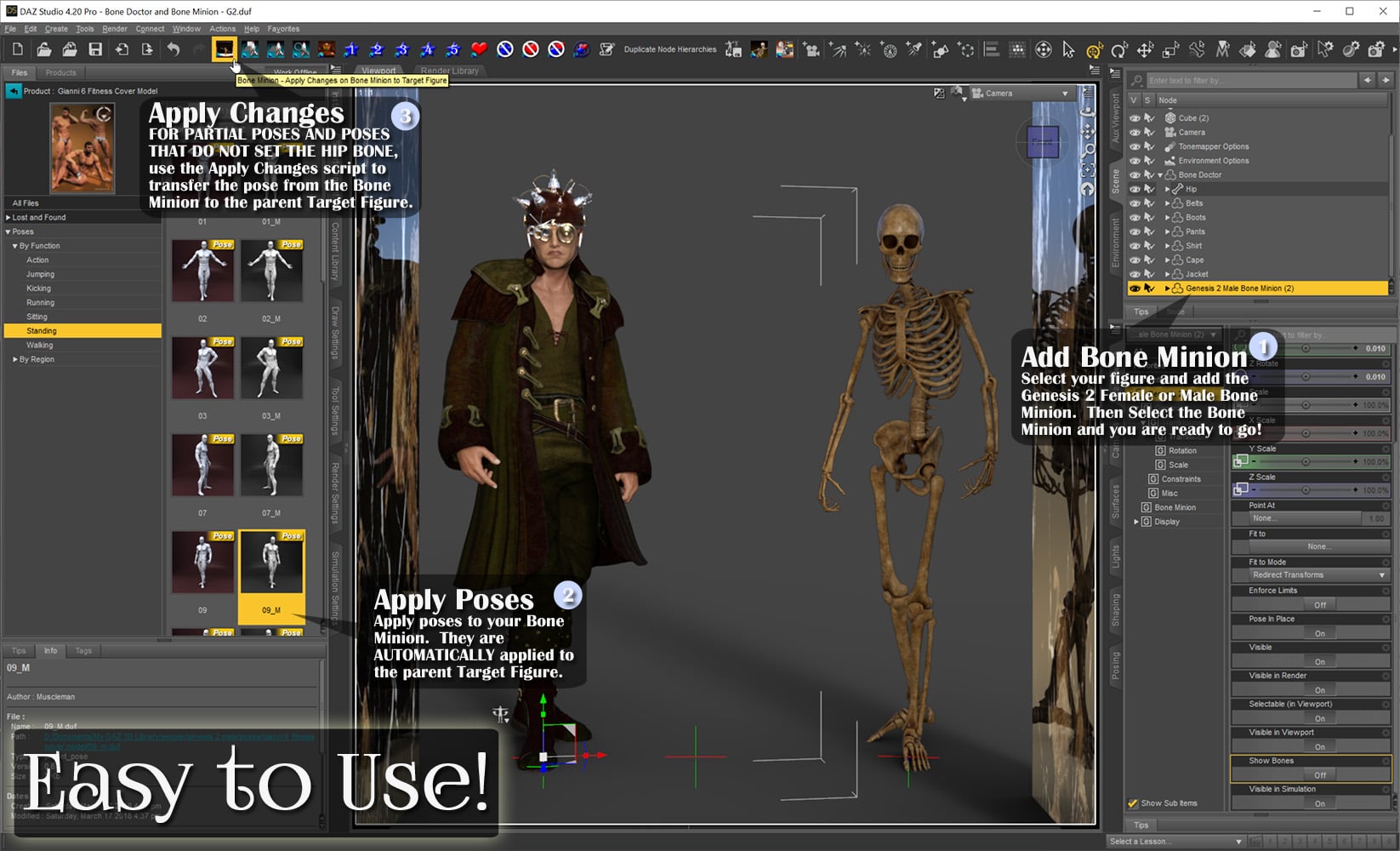Switch to the Render Library tab
Screen dimensions: 1400x851
449,71
